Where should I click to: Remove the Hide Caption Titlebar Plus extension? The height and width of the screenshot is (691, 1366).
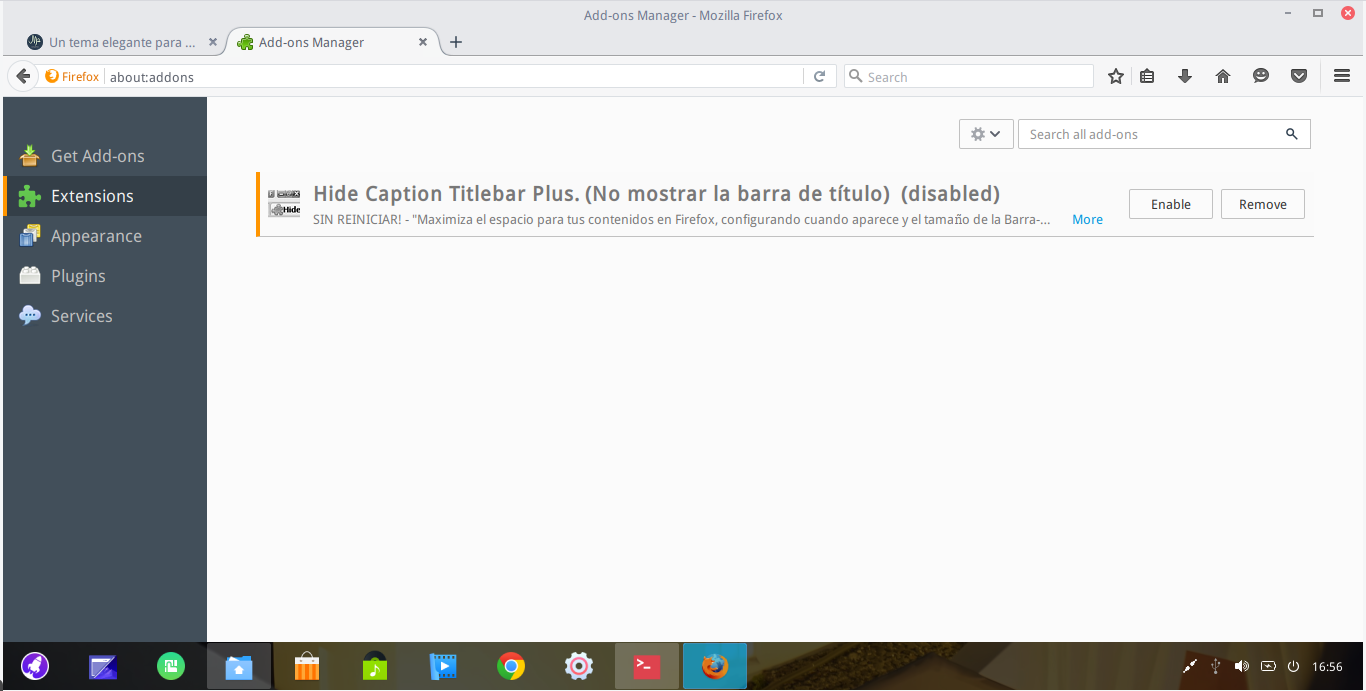1262,204
